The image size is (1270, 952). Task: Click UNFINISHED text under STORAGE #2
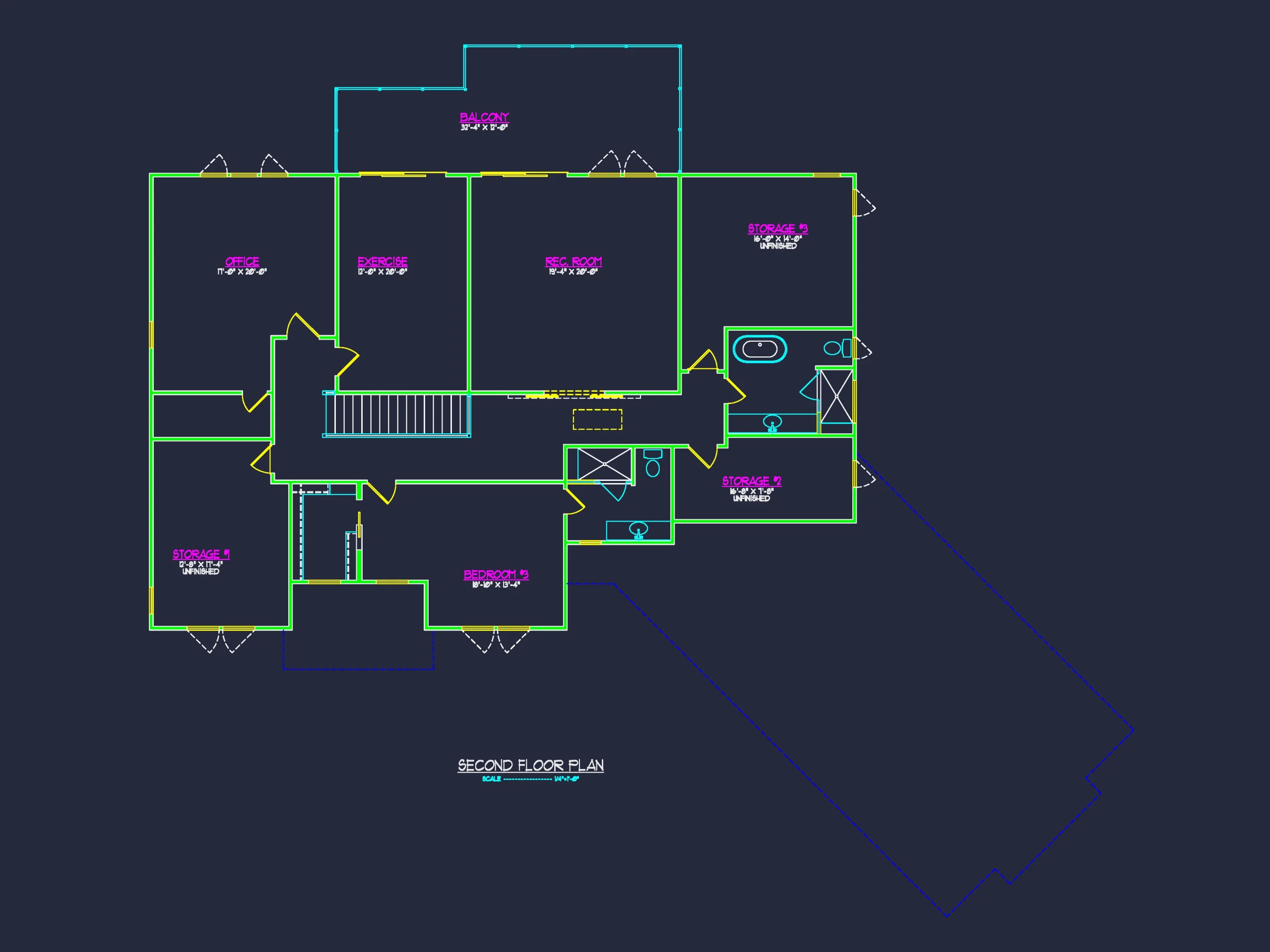[x=751, y=499]
